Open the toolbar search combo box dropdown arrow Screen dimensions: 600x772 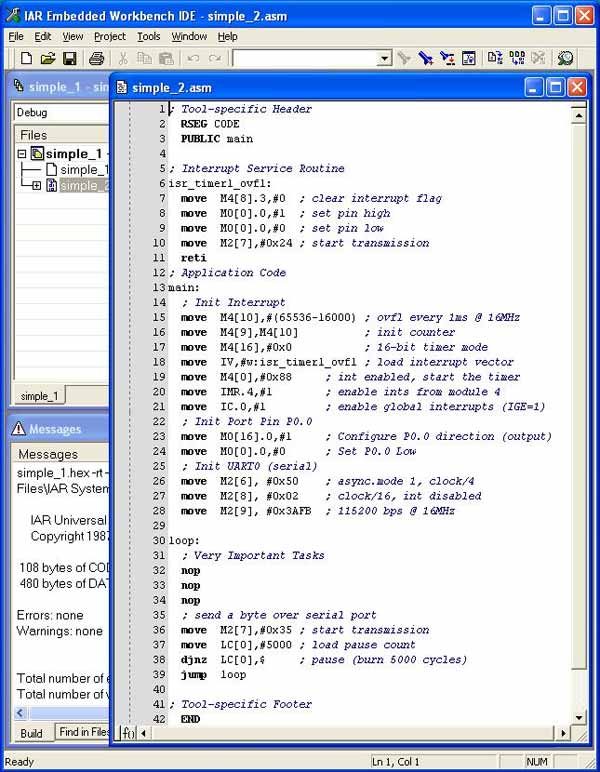(384, 59)
